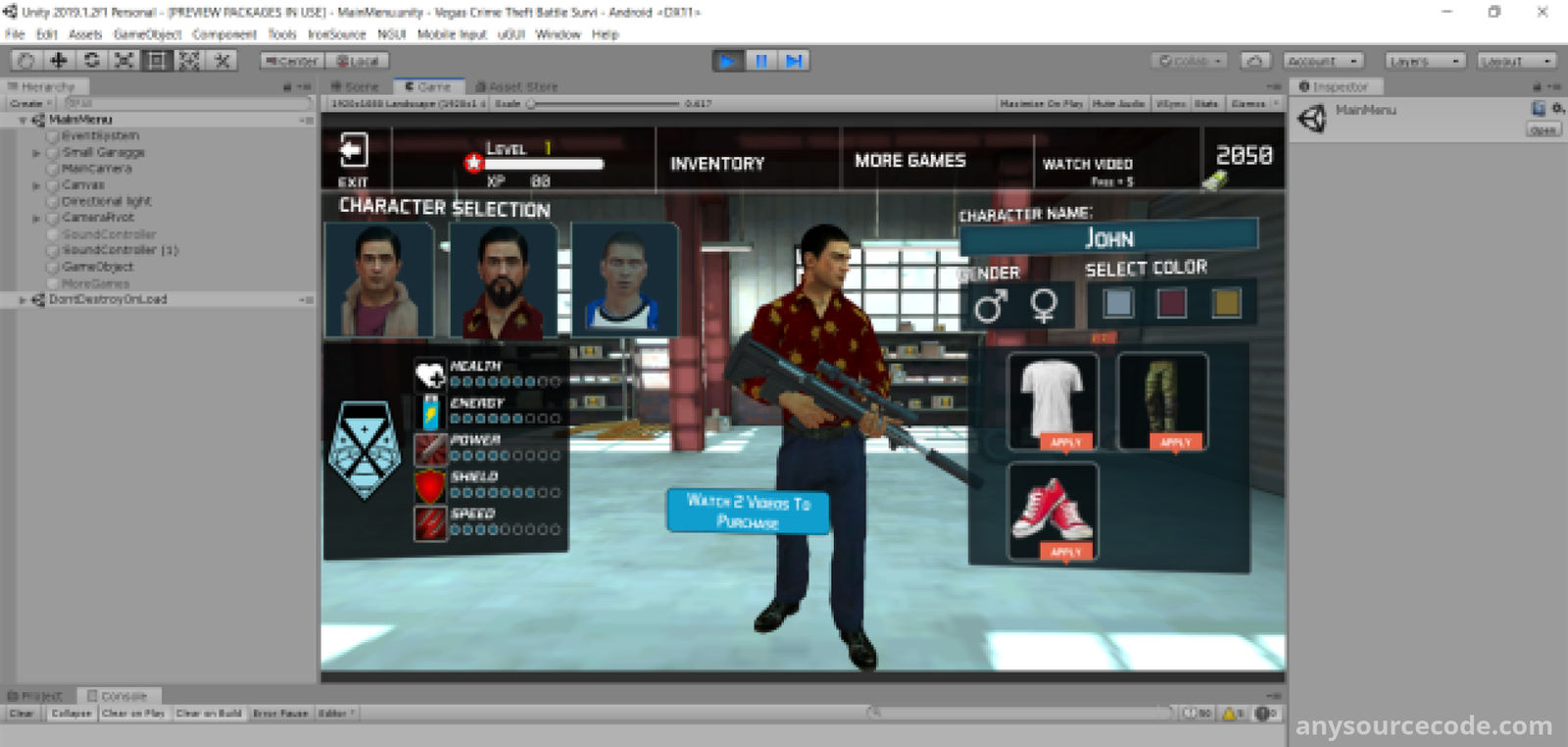
Task: Expand the Canvas object in Hierarchy
Action: pyautogui.click(x=36, y=185)
